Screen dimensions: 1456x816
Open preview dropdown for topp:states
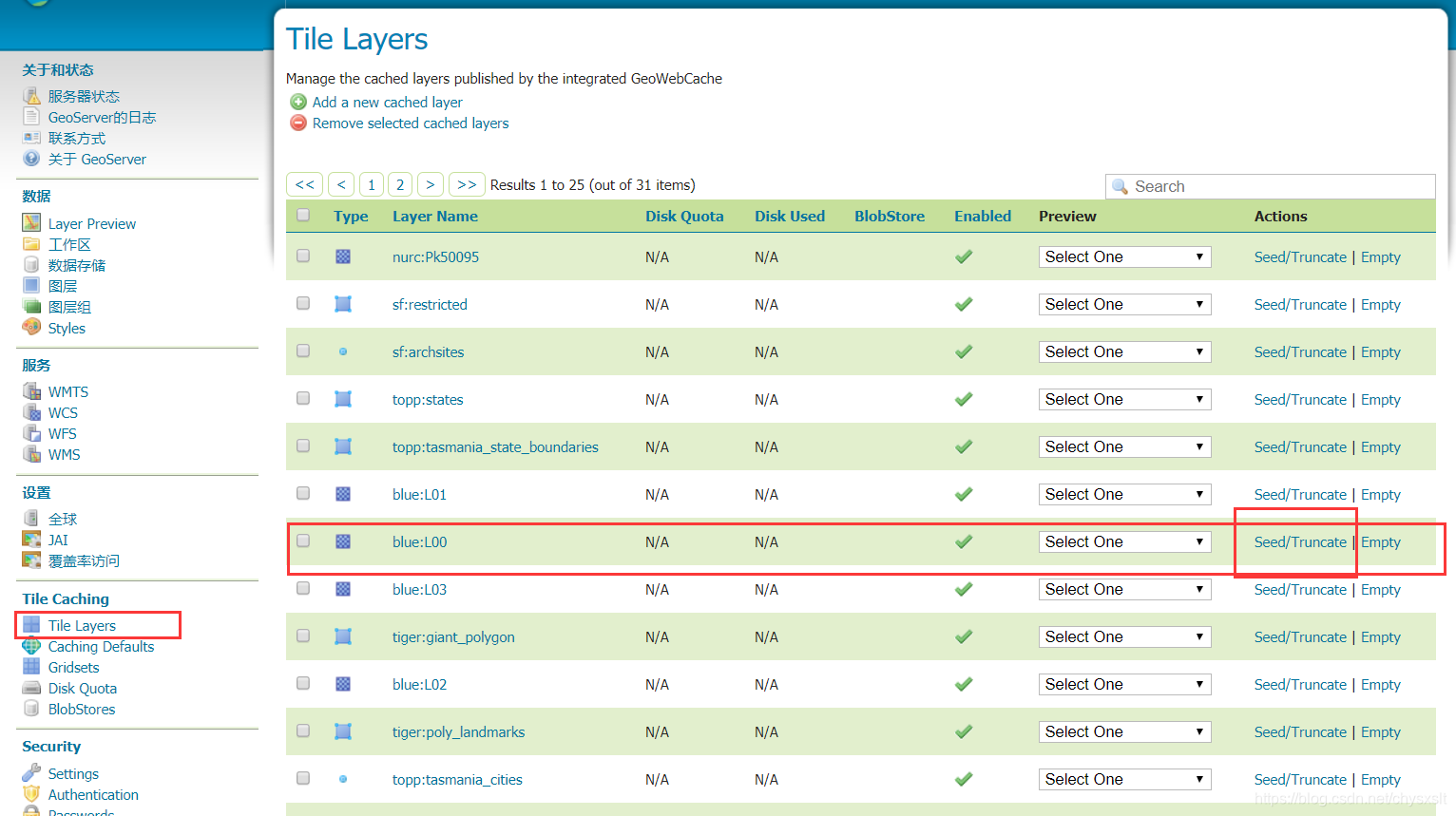(1124, 399)
